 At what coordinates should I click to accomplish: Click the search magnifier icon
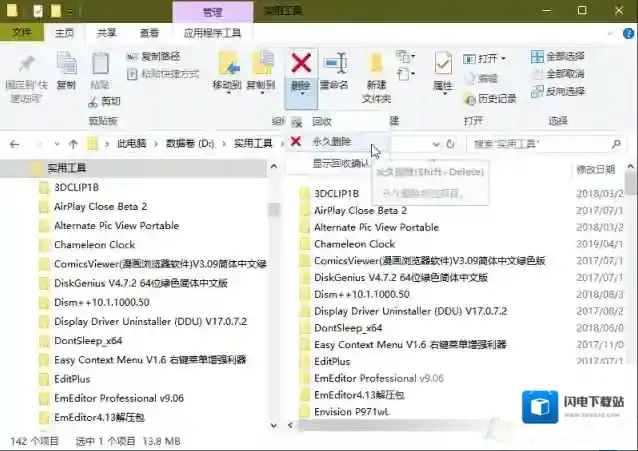click(616, 144)
